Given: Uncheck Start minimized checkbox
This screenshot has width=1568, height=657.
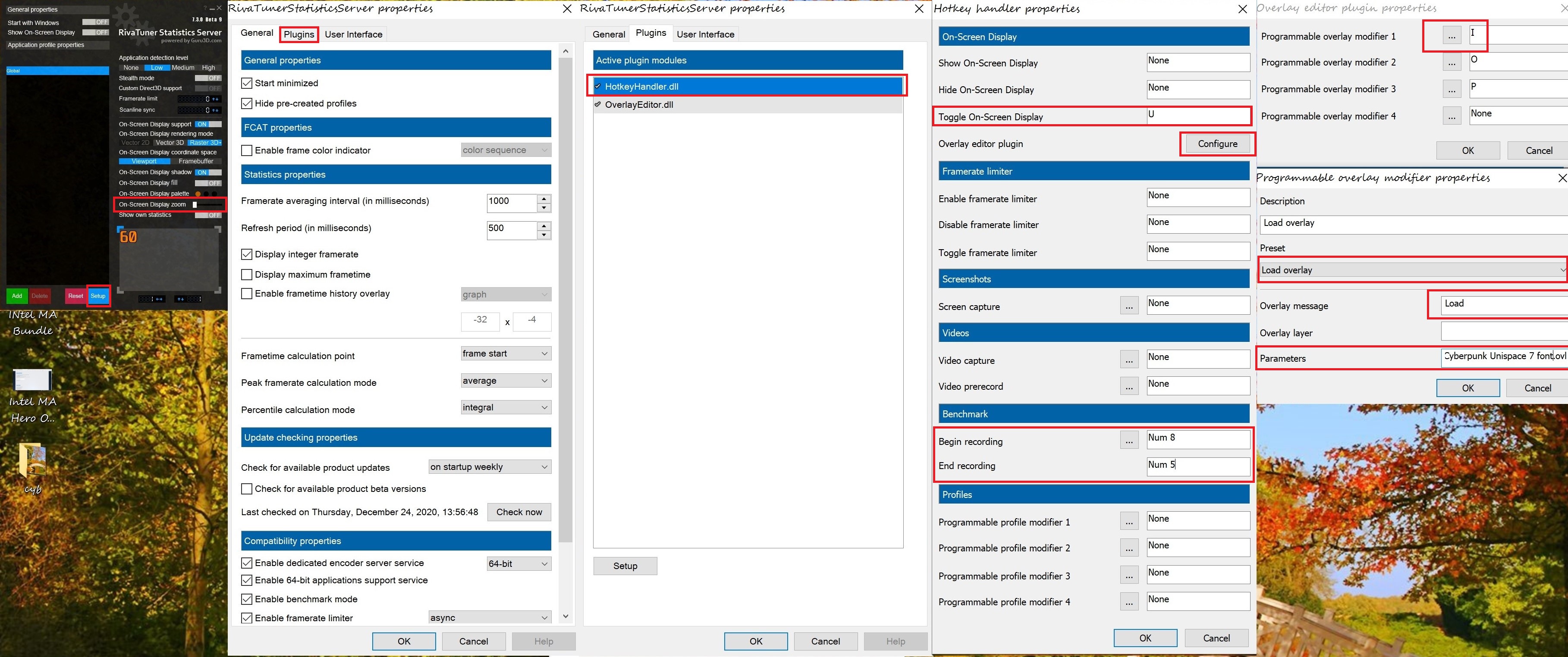Looking at the screenshot, I should click(246, 83).
